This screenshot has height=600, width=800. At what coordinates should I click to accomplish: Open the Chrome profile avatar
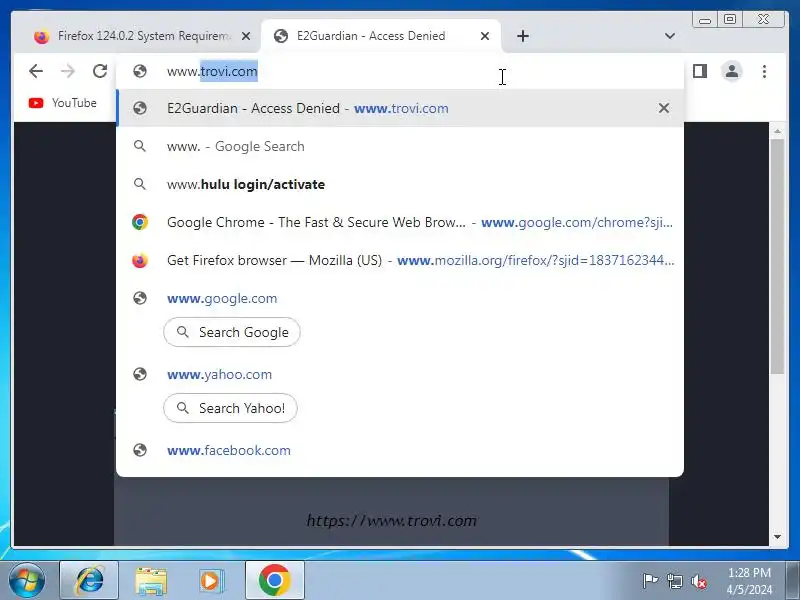pyautogui.click(x=732, y=71)
